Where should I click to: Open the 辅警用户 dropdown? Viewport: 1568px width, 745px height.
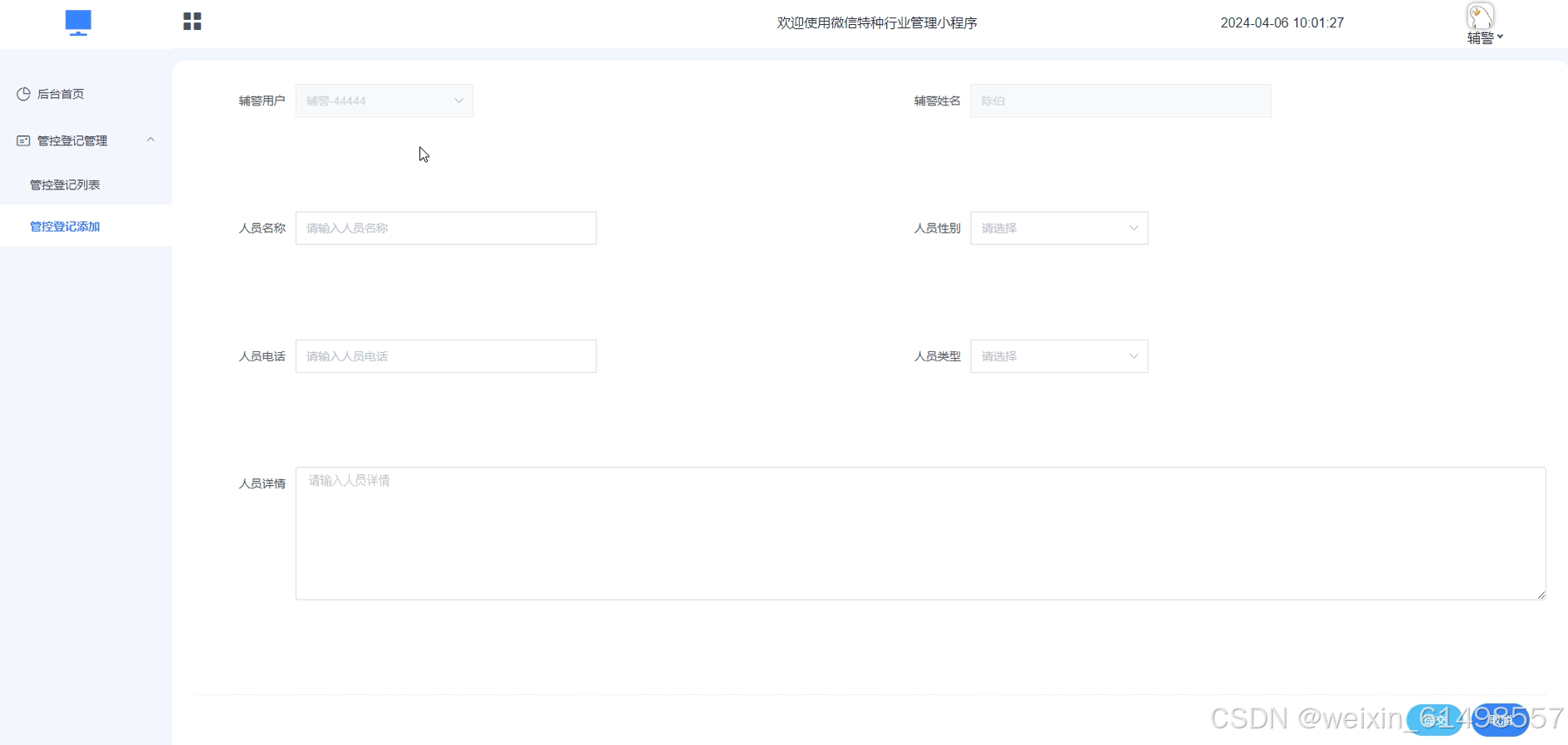tap(385, 100)
